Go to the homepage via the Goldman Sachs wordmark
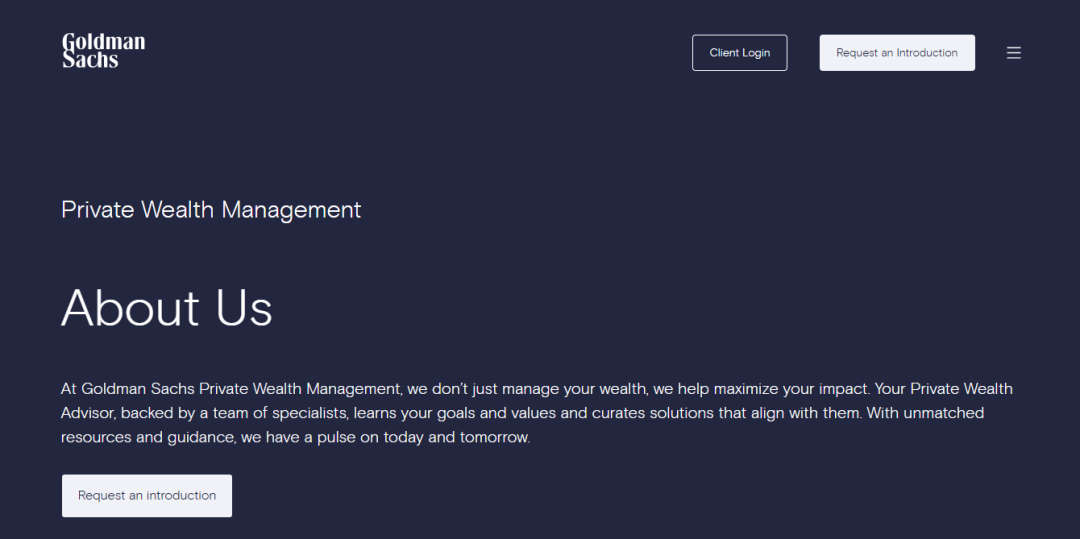 click(x=103, y=51)
